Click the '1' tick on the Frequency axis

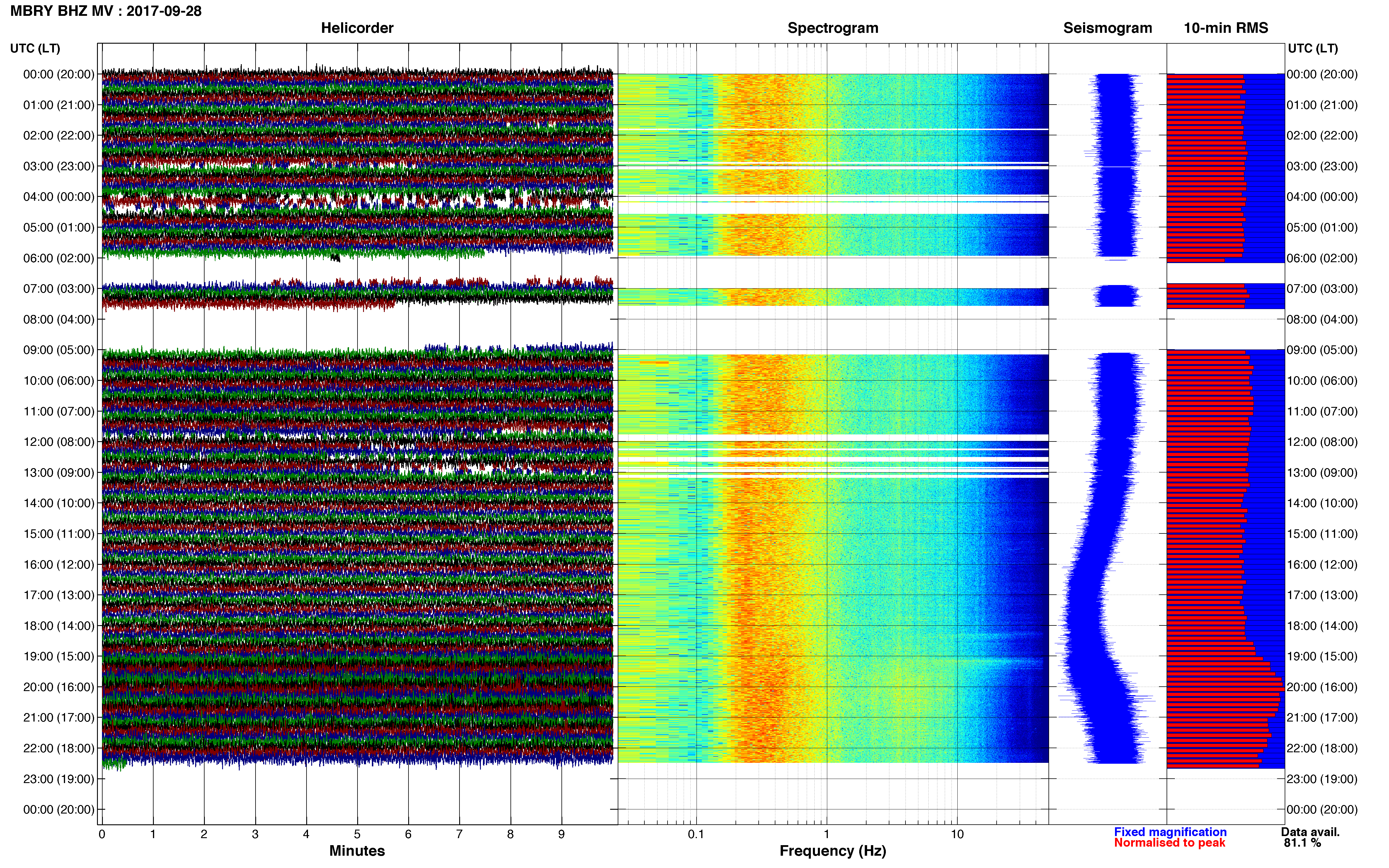pyautogui.click(x=826, y=834)
